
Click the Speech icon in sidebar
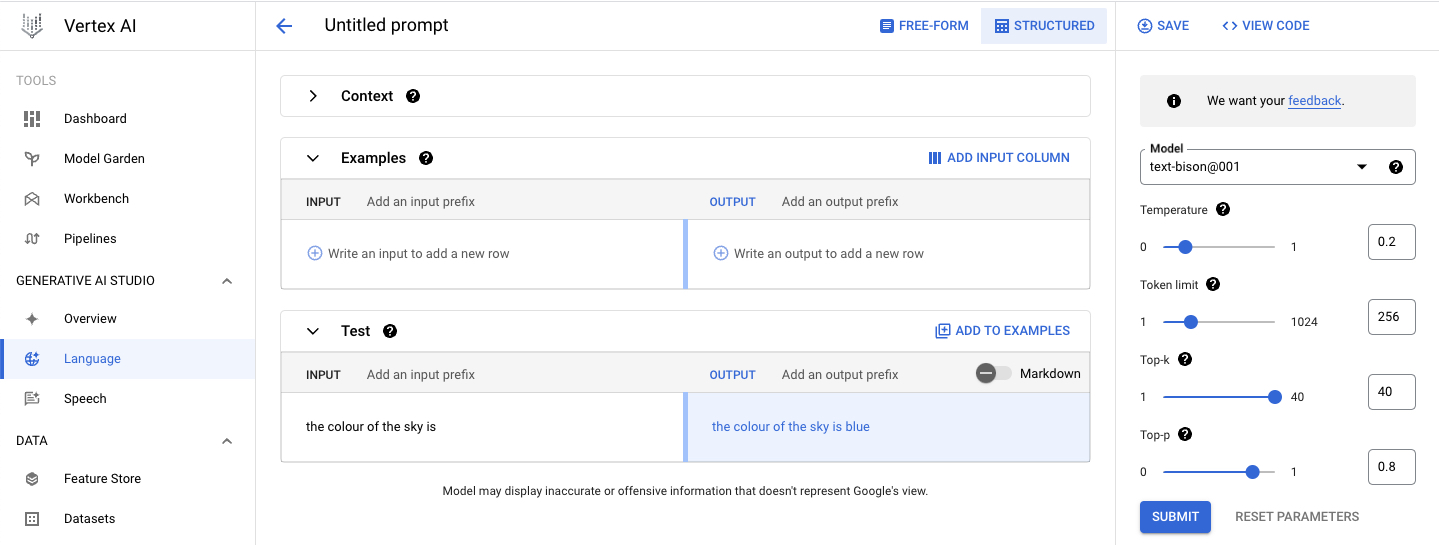pyautogui.click(x=32, y=398)
